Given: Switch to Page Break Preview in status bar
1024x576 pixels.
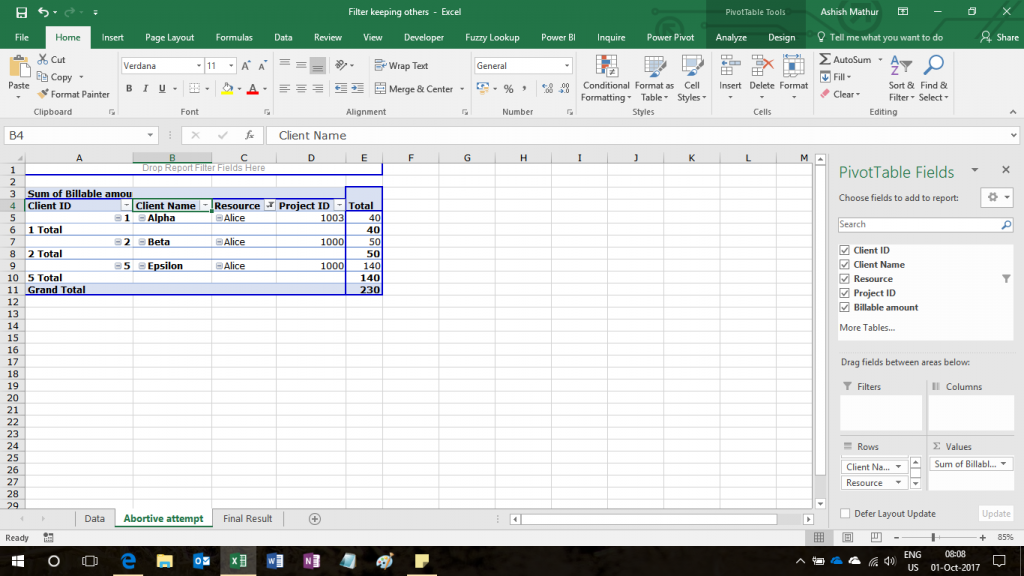Looking at the screenshot, I should (876, 537).
